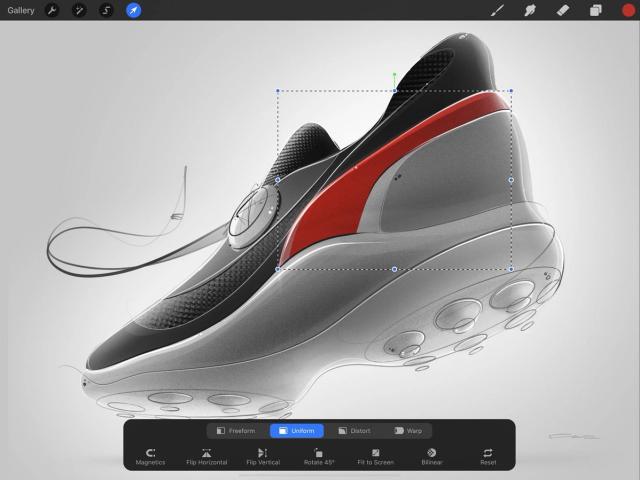640x480 pixels.
Task: Click the top-right transform corner handle
Action: (511, 91)
